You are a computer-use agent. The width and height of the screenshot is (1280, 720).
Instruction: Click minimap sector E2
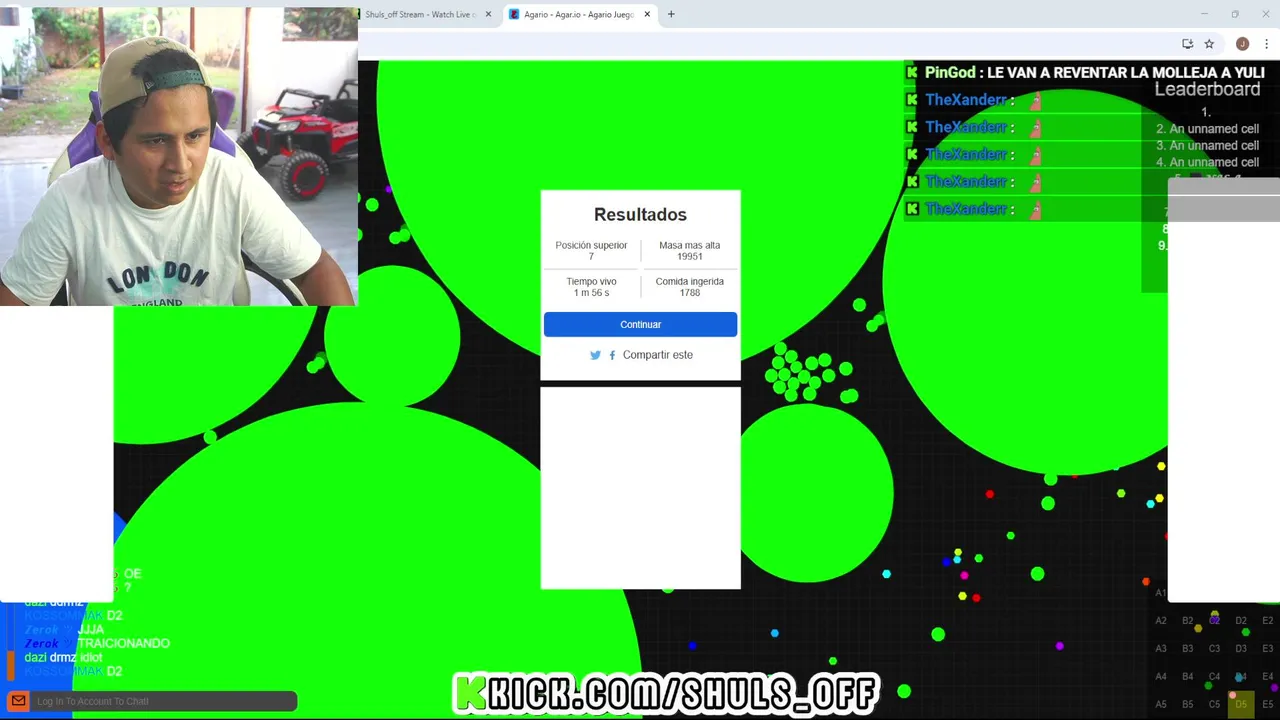1268,620
